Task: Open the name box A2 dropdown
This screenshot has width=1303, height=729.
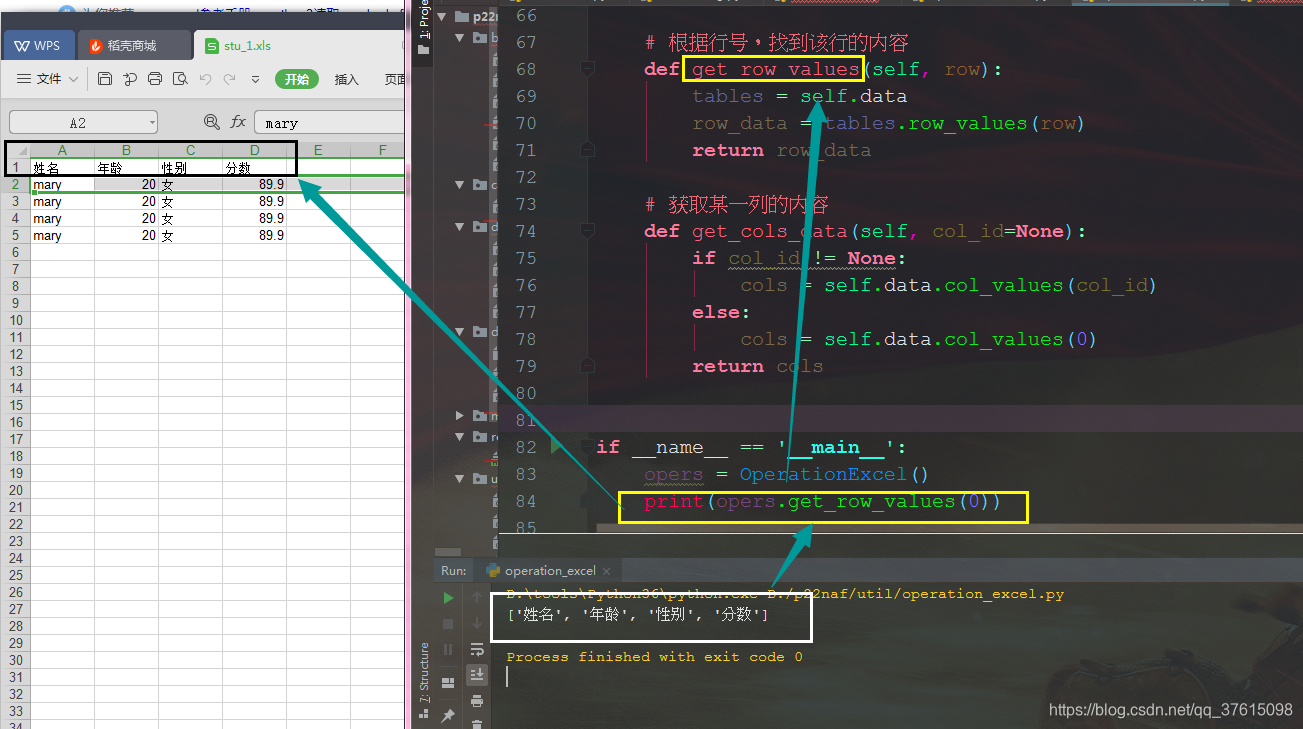Action: click(151, 122)
